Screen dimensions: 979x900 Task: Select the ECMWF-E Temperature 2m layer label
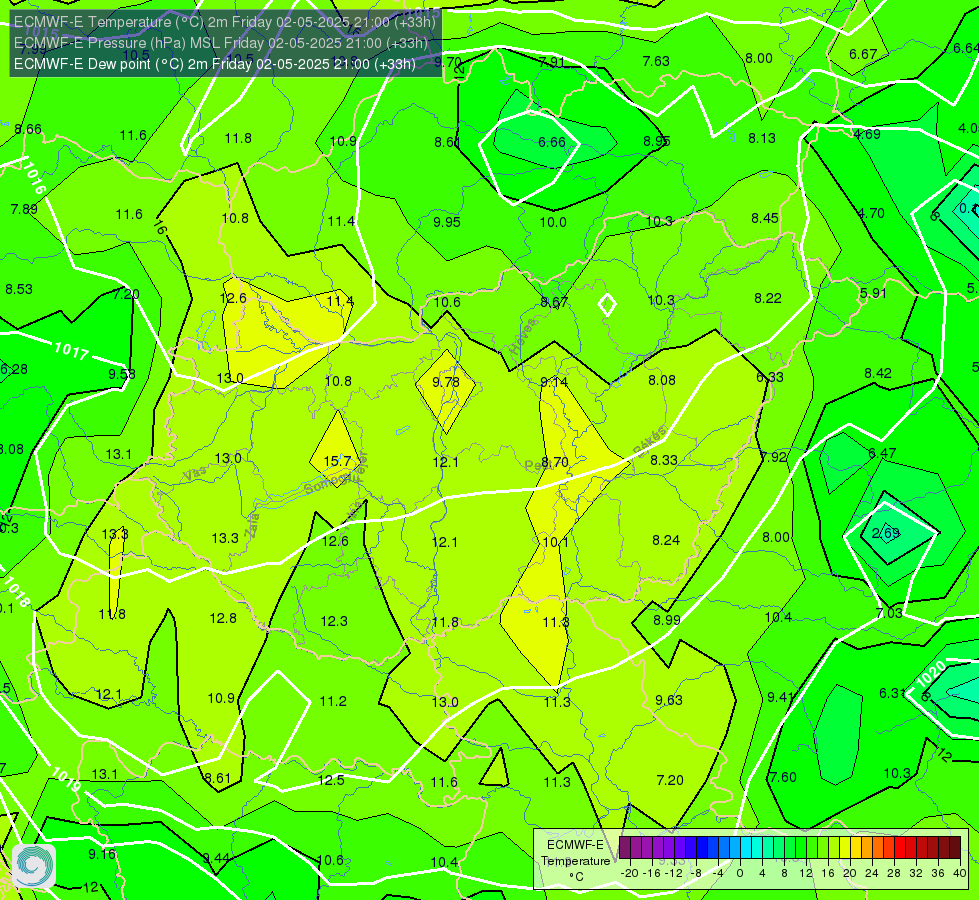(224, 22)
